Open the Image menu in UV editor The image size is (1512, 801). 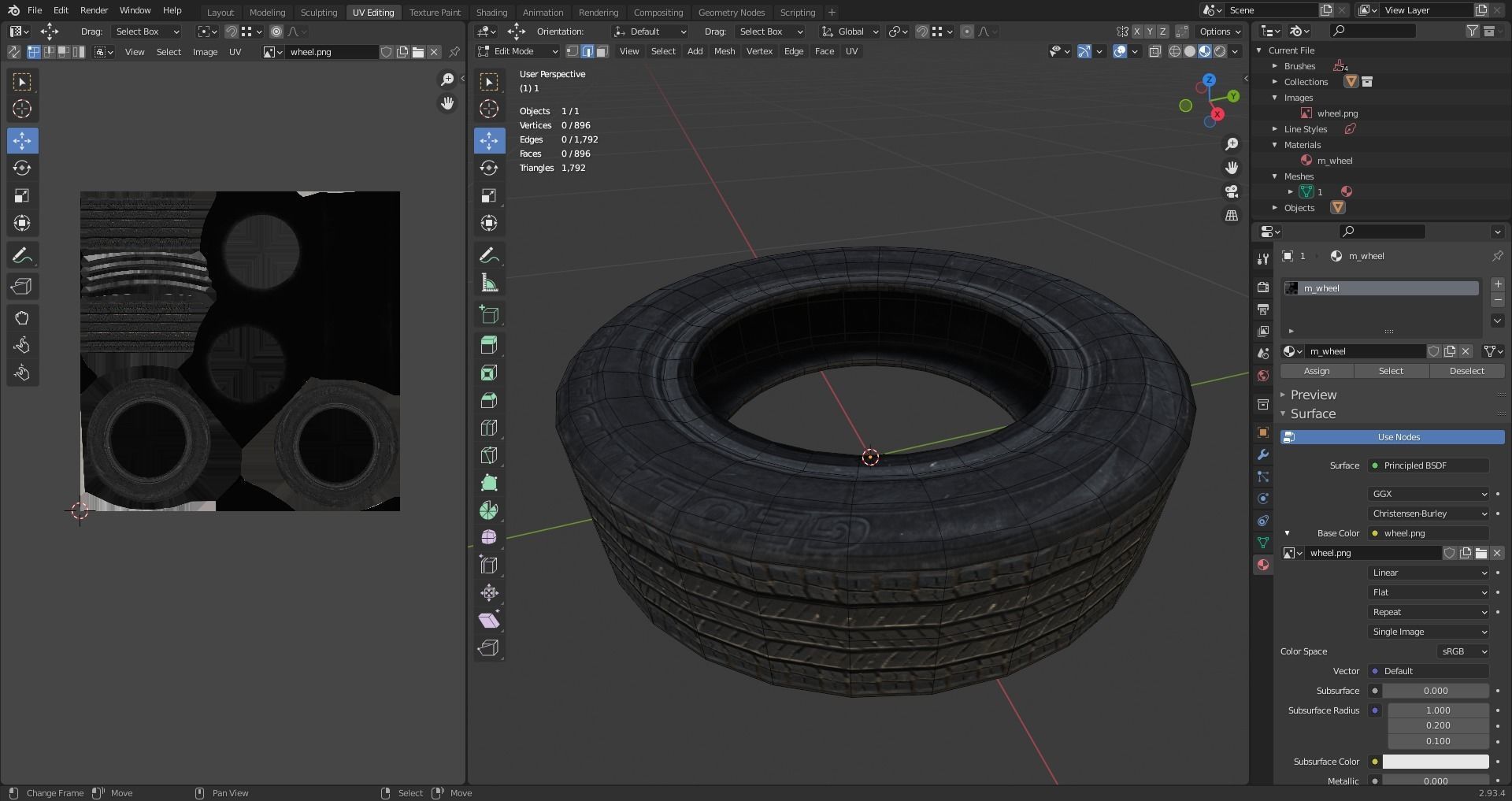[x=205, y=52]
